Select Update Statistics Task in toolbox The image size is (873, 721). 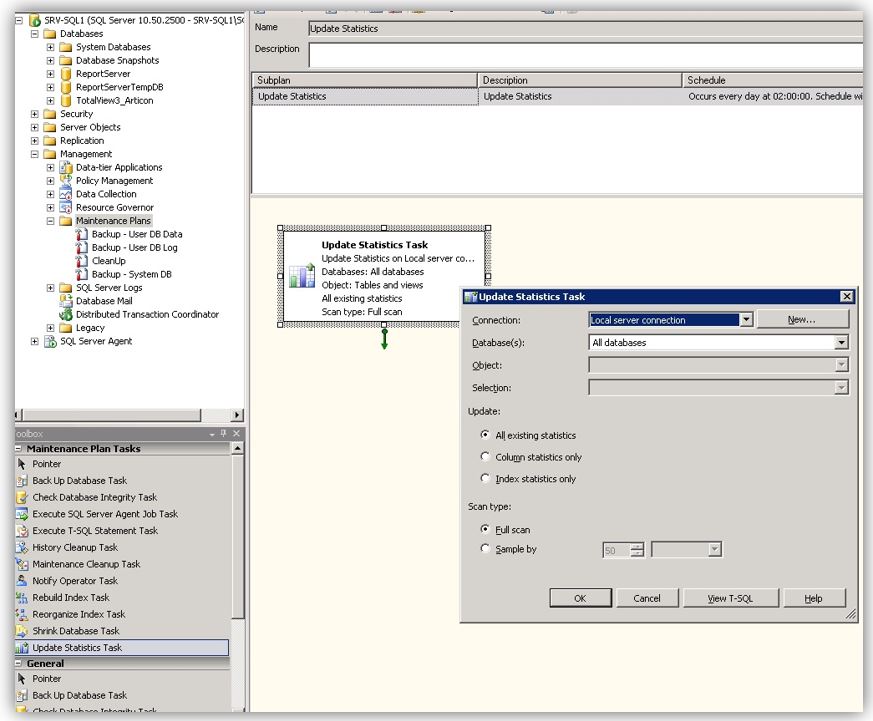[x=122, y=648]
